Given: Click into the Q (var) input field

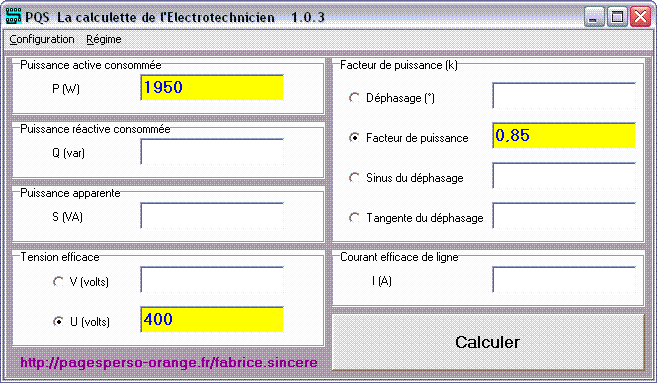Looking at the screenshot, I should [212, 152].
